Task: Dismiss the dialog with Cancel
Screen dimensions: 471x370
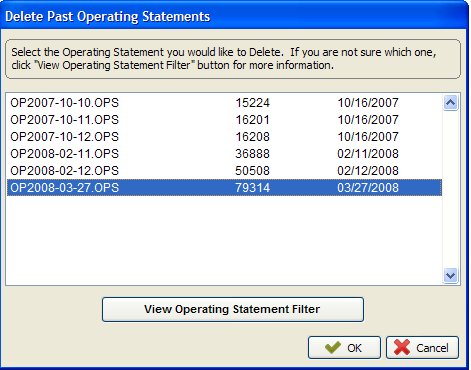Action: click(422, 347)
